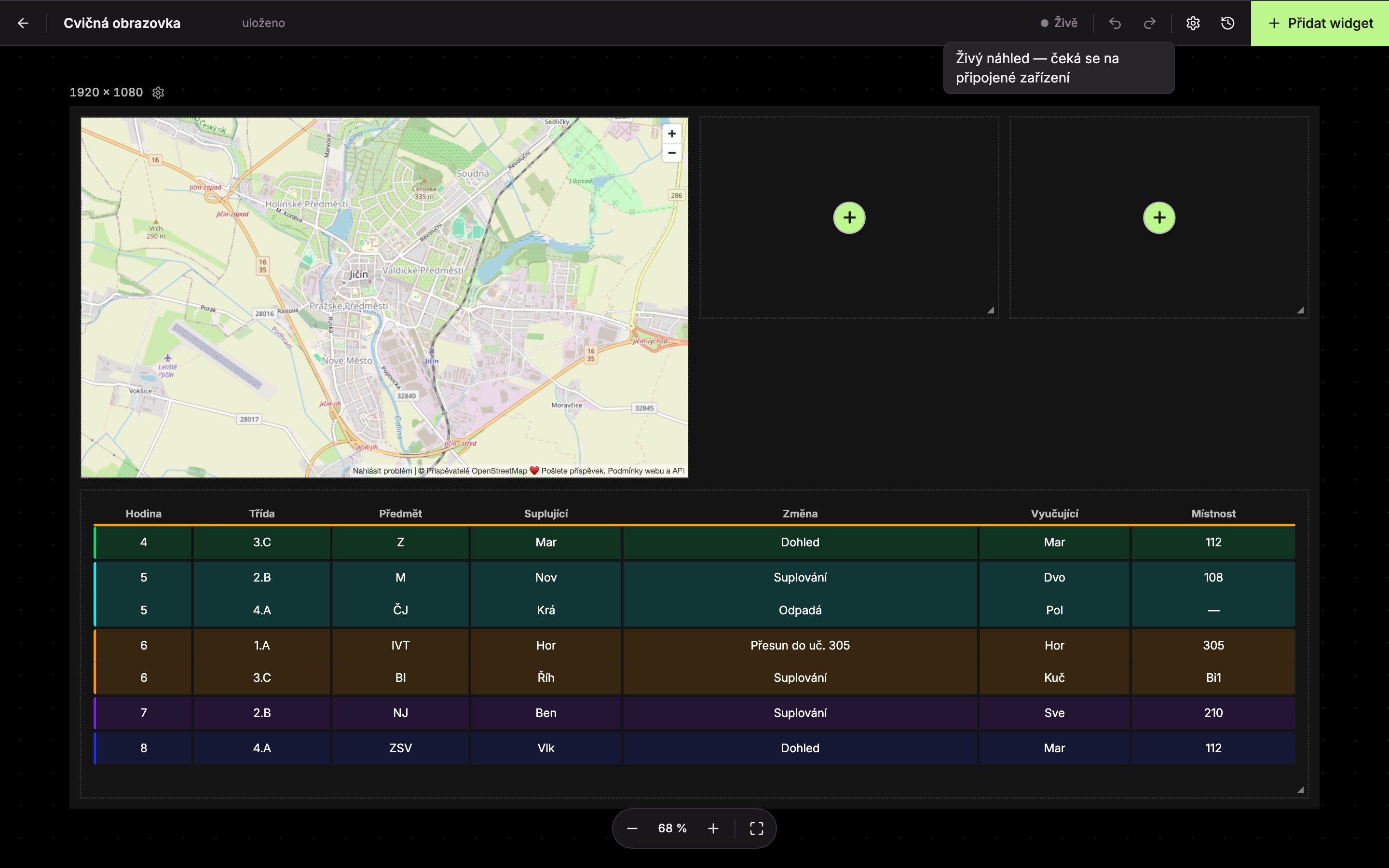Click the NJ subject cell
The height and width of the screenshot is (868, 1389).
pos(401,713)
